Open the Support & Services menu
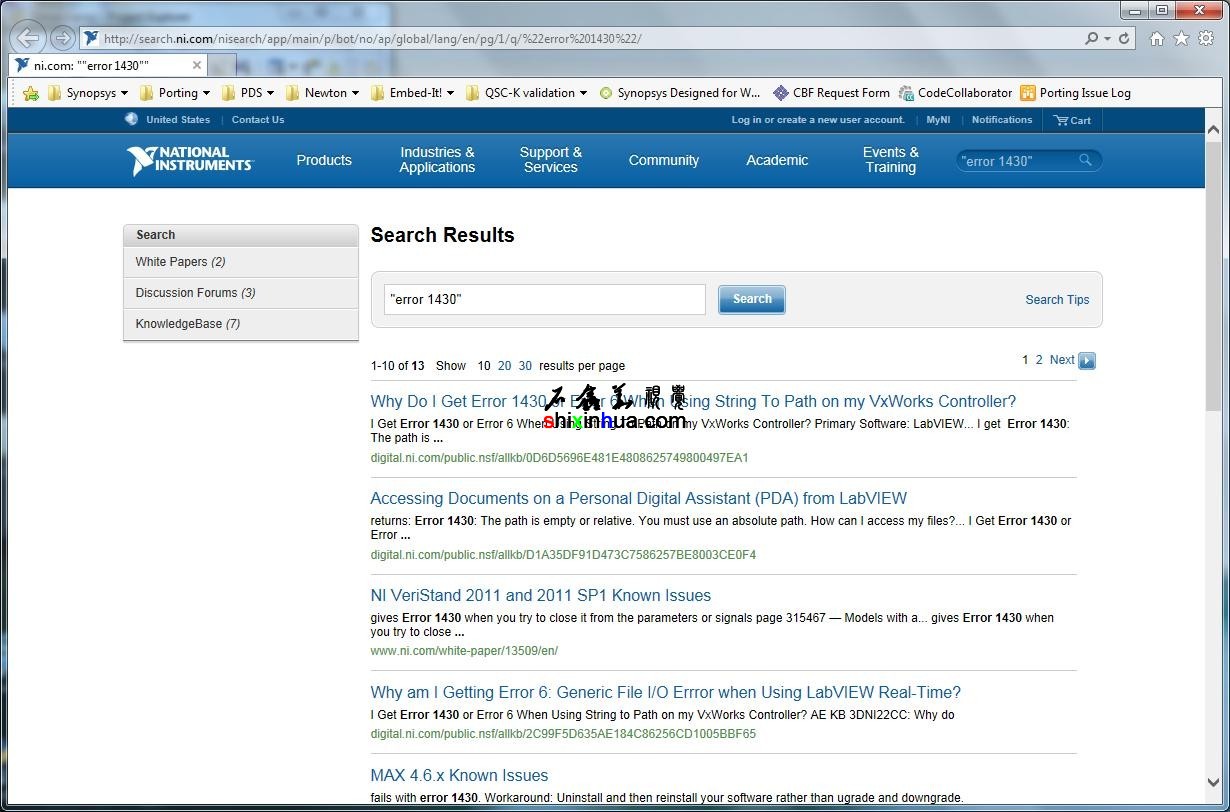 point(551,160)
